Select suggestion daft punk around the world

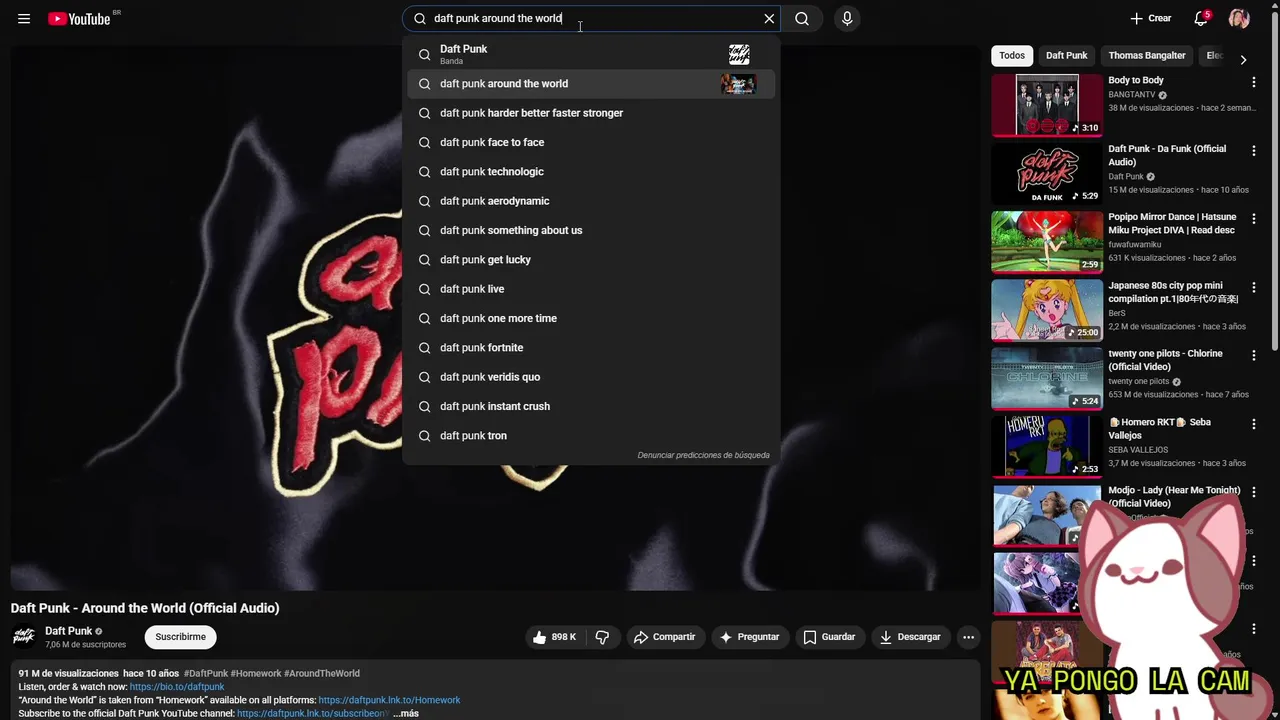click(591, 84)
